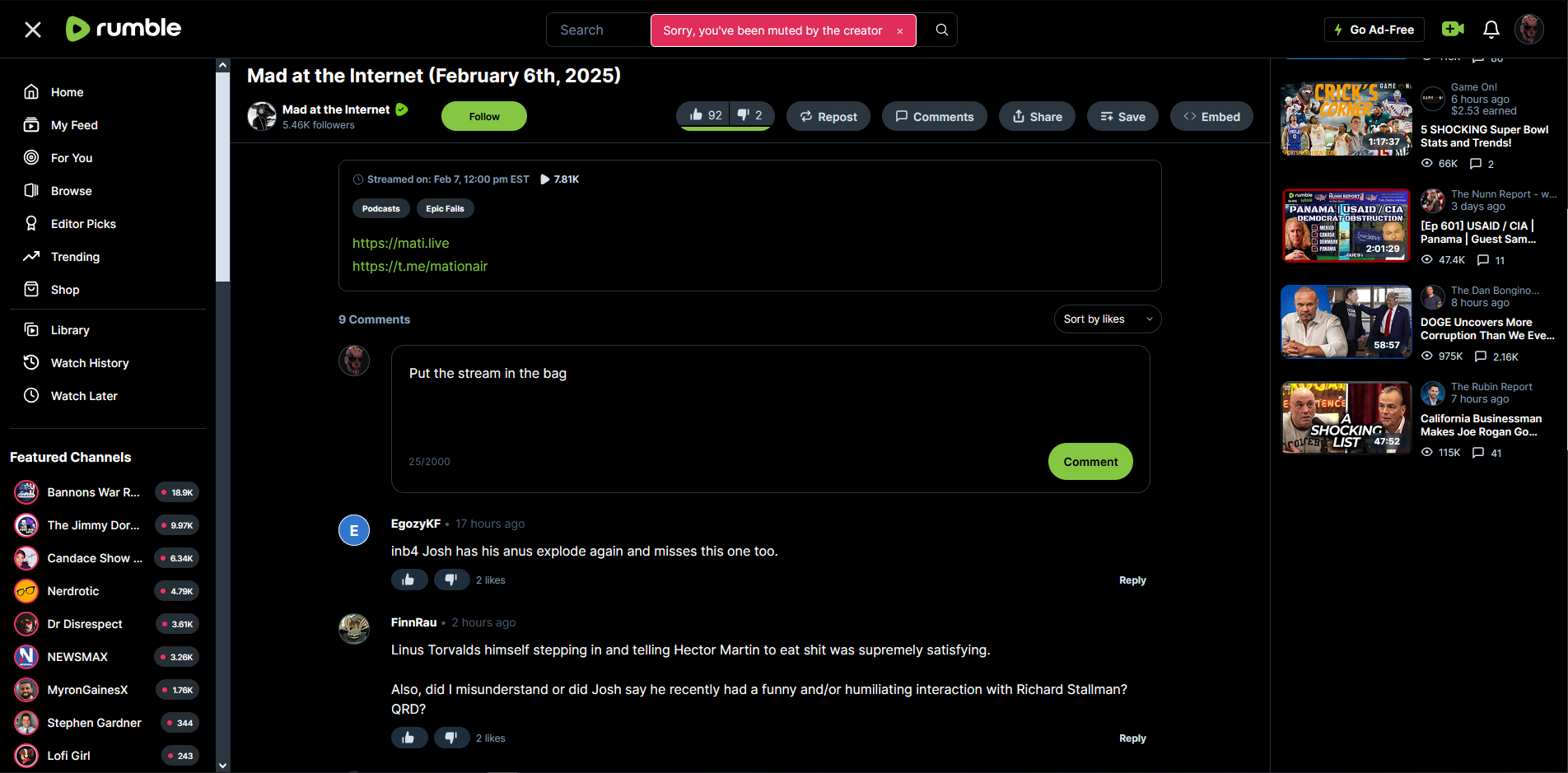The width and height of the screenshot is (1568, 773).
Task: Open the https://t.me/mationair link
Action: click(x=420, y=266)
